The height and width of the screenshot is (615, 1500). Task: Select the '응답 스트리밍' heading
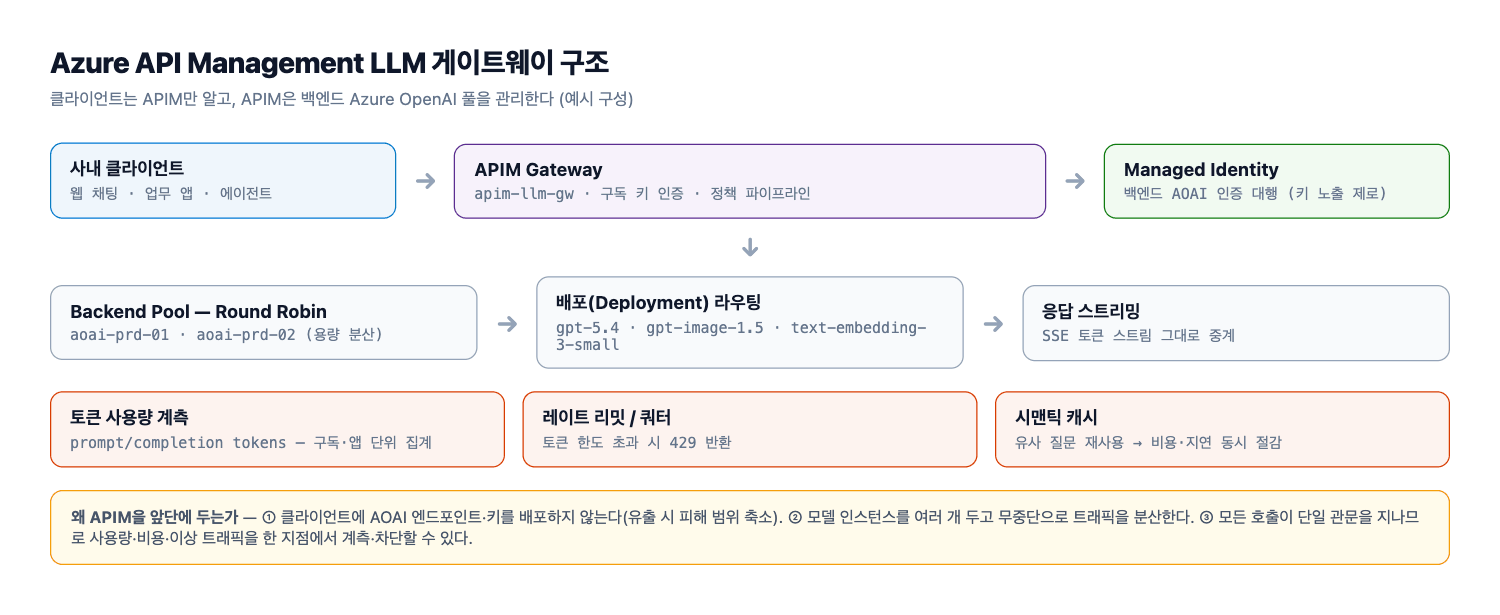[1090, 311]
